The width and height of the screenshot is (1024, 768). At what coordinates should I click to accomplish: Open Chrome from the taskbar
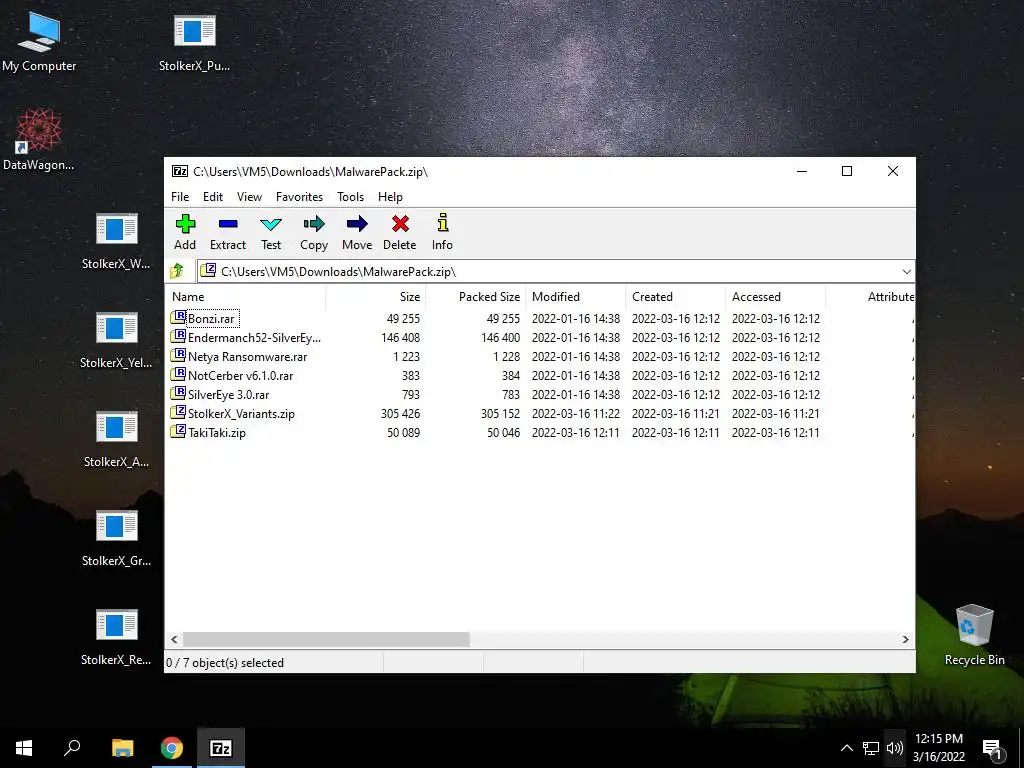point(172,748)
